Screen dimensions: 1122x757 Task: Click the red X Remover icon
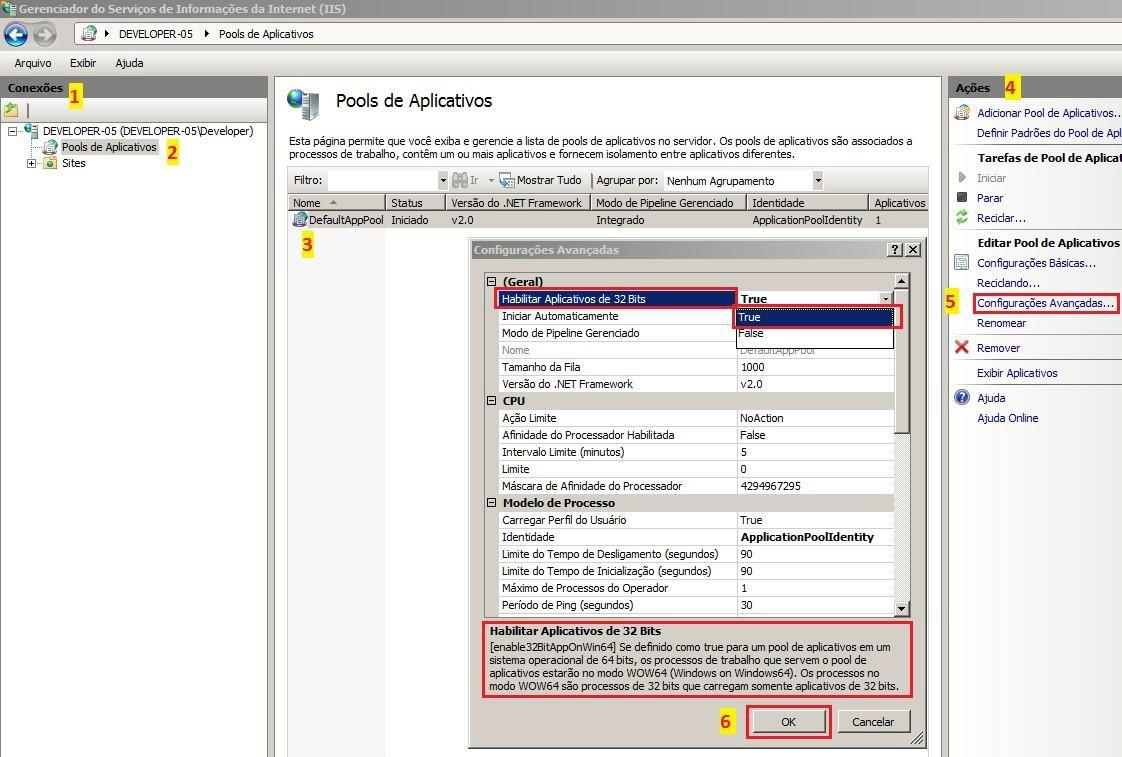[962, 347]
